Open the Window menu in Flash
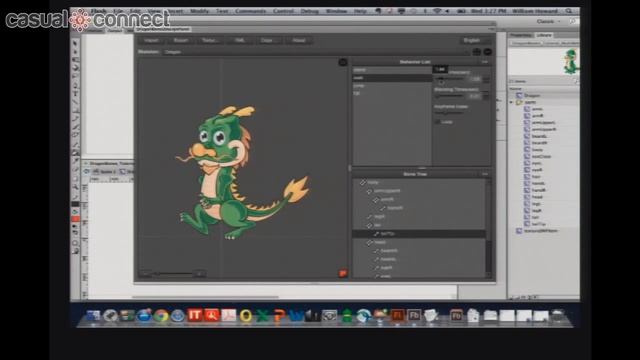Screen dimensions: 640x360 336,11
